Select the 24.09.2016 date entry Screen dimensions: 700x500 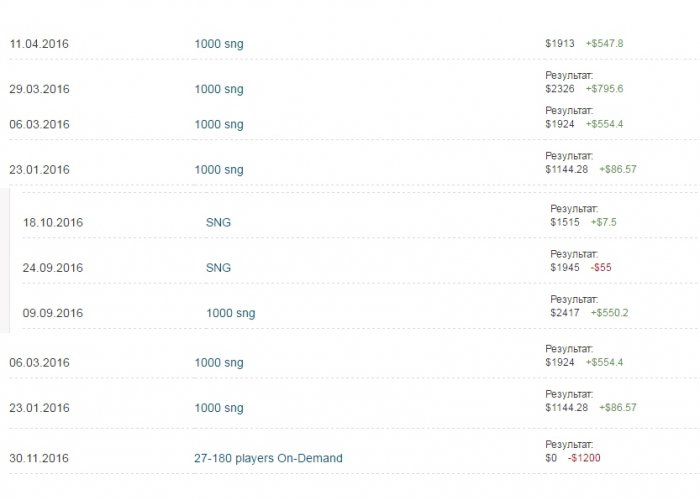click(53, 267)
